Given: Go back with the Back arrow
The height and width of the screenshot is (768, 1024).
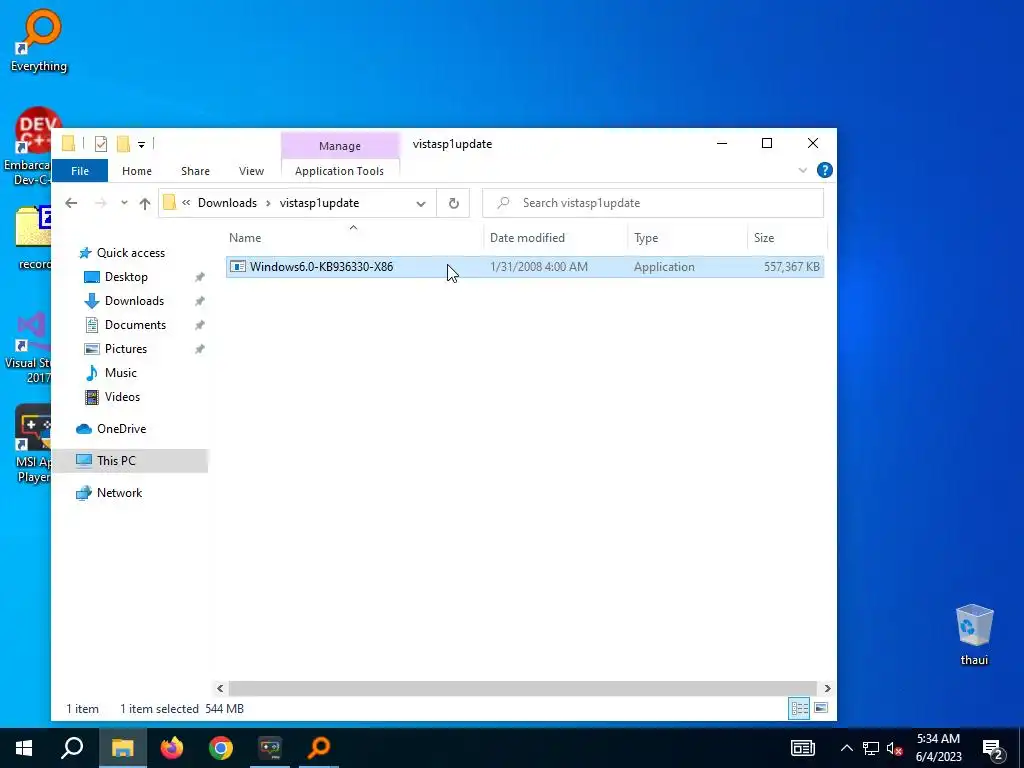Looking at the screenshot, I should pos(71,203).
